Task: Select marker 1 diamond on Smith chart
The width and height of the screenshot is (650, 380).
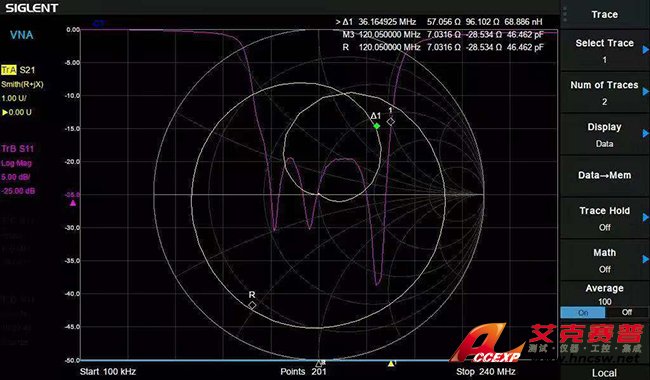Action: tap(390, 121)
